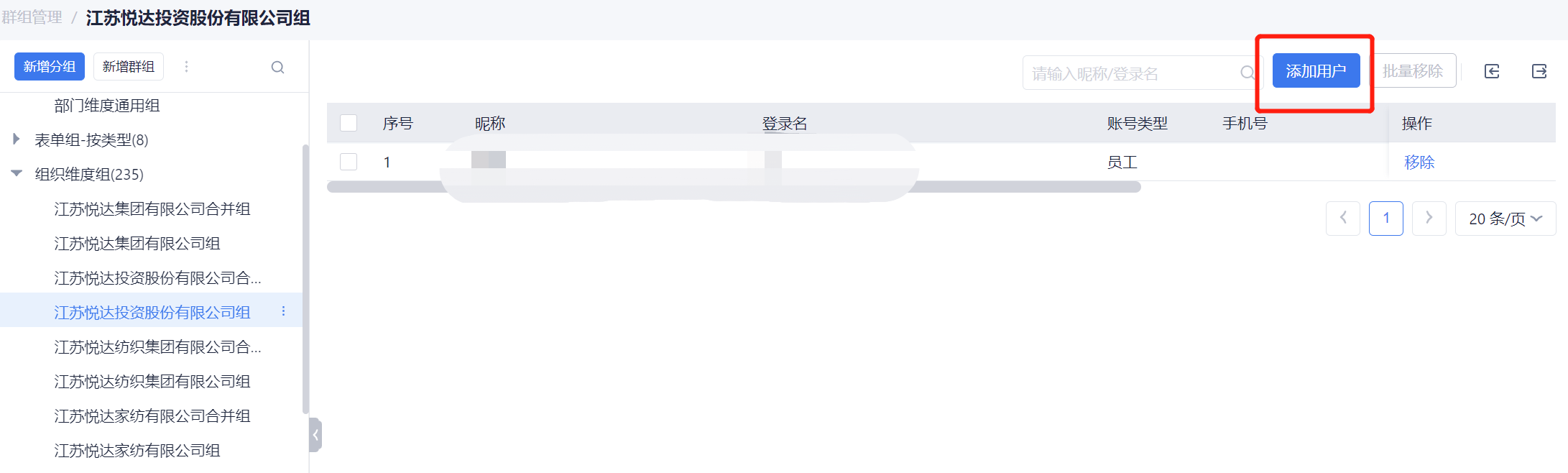Open the sidebar vertical ellipsis menu
Screen dimensions: 1568x473
pos(186,67)
